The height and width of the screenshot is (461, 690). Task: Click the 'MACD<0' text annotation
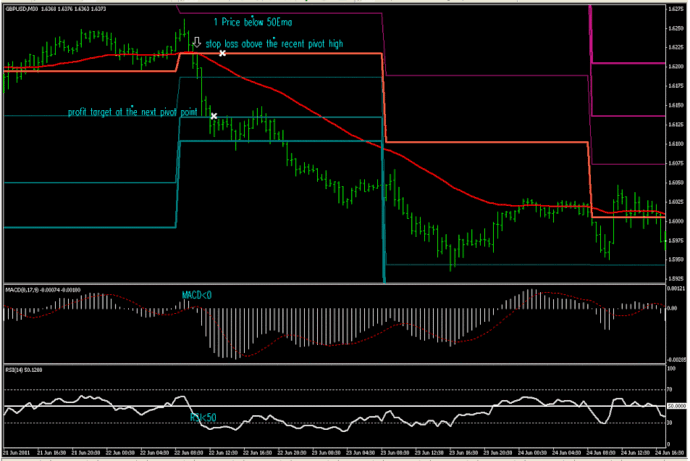[x=197, y=295]
